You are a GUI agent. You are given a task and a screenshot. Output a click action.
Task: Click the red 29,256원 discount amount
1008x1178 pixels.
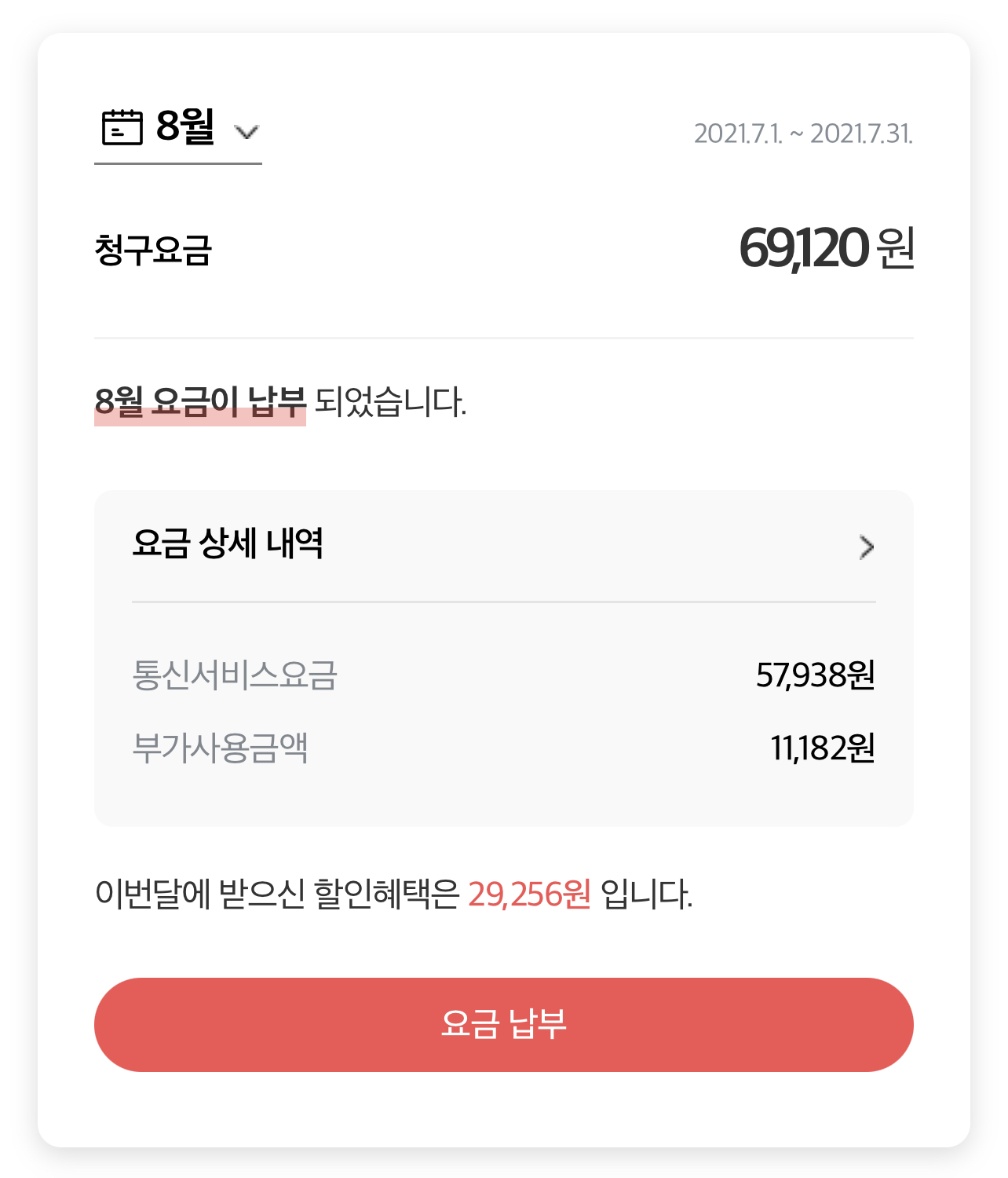(529, 894)
